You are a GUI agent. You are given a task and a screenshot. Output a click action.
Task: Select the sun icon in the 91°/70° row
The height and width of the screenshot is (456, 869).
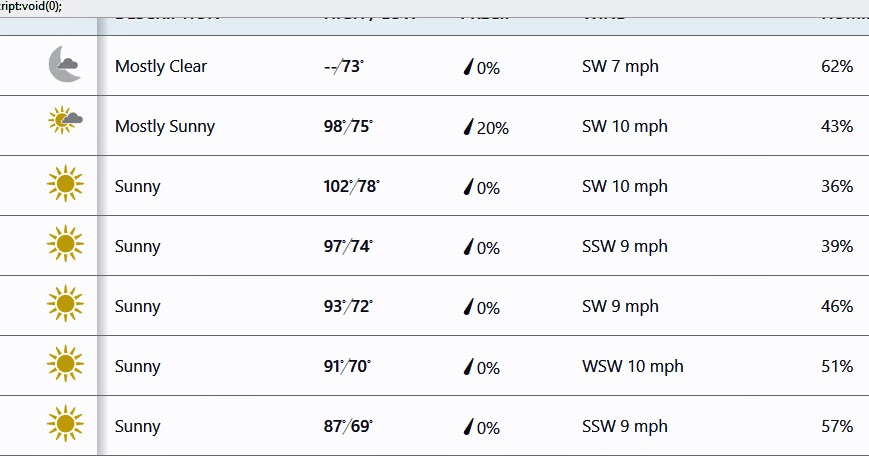tap(65, 364)
